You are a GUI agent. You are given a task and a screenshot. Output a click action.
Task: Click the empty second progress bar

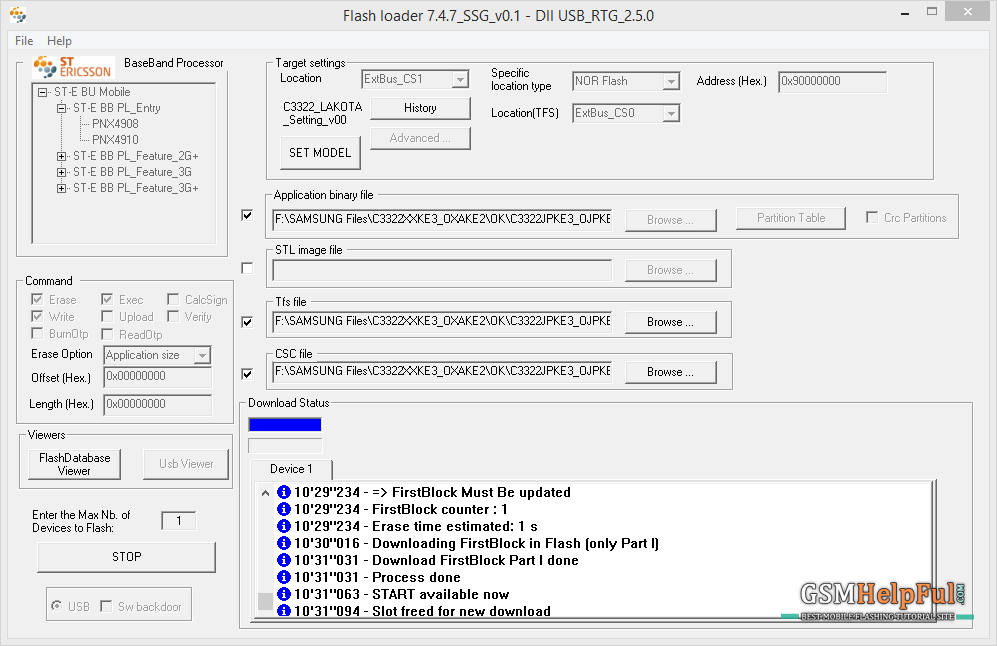click(x=285, y=446)
